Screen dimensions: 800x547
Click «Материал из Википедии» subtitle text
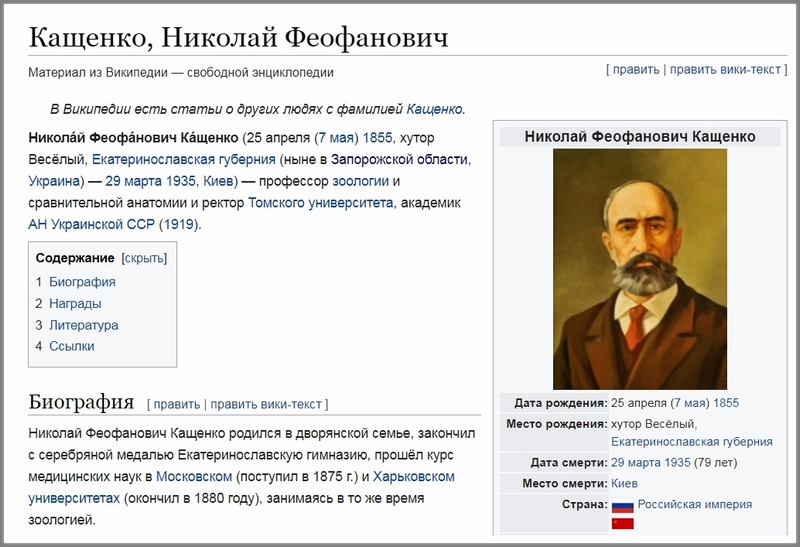pos(97,72)
